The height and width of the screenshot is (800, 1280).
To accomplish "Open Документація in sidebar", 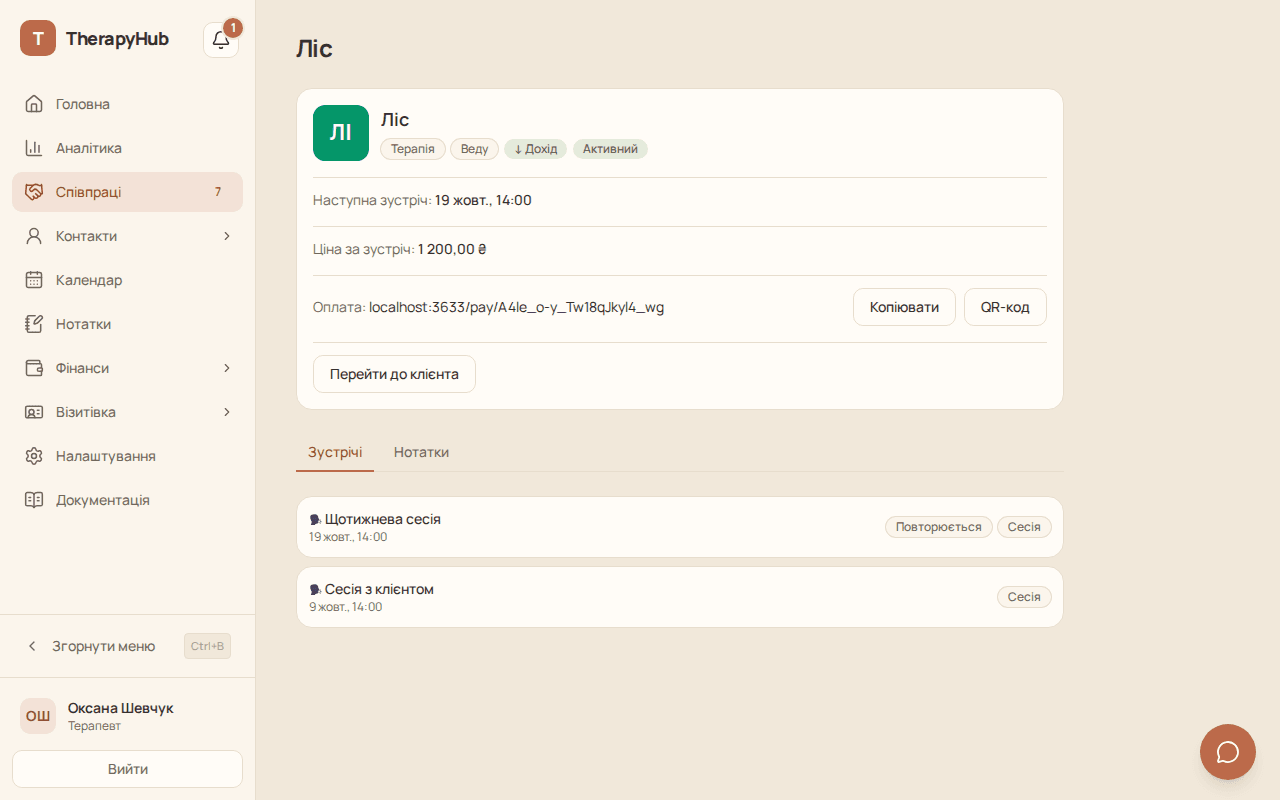I will (127, 500).
